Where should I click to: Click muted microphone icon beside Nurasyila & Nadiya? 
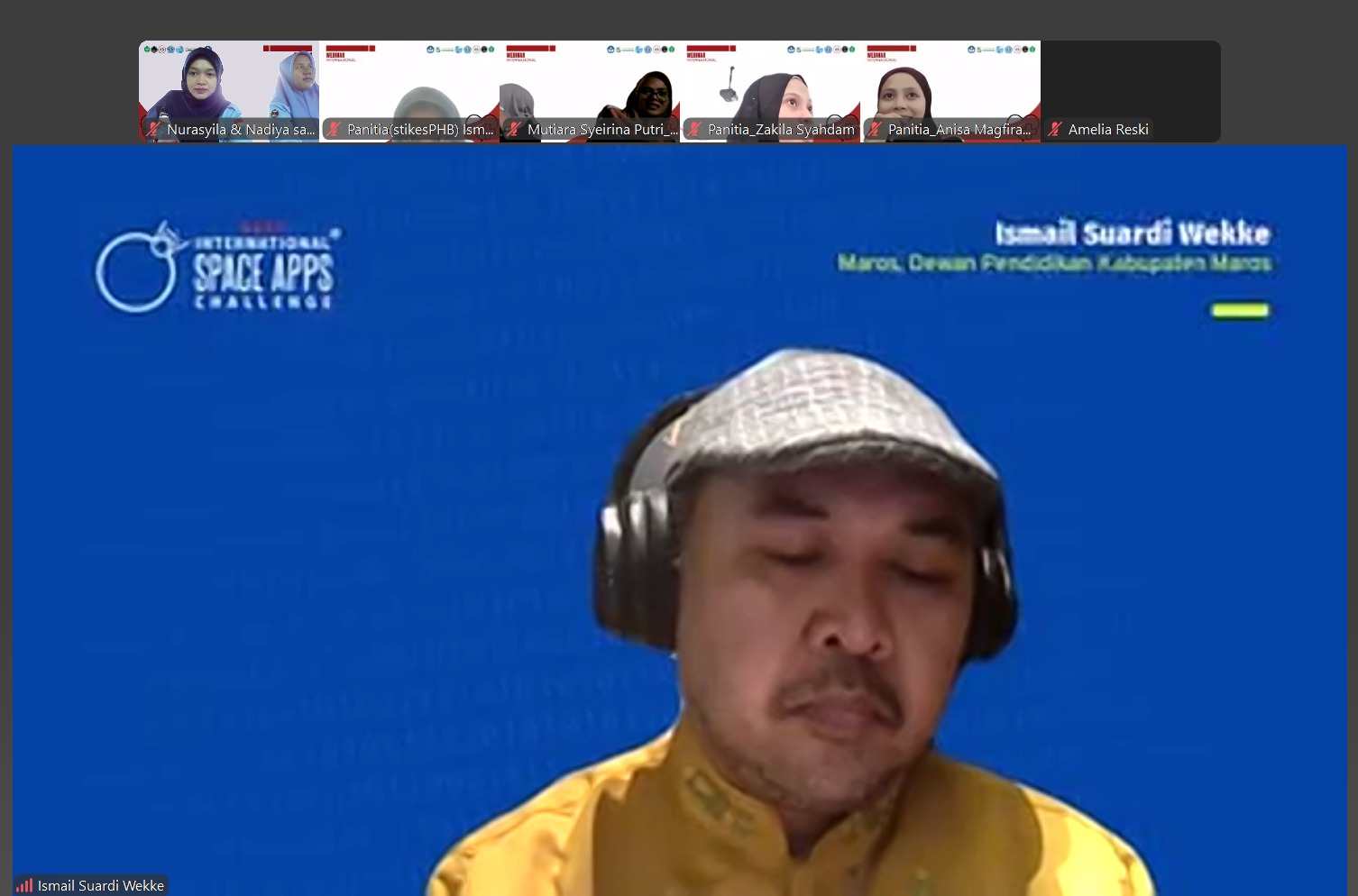pos(153,130)
